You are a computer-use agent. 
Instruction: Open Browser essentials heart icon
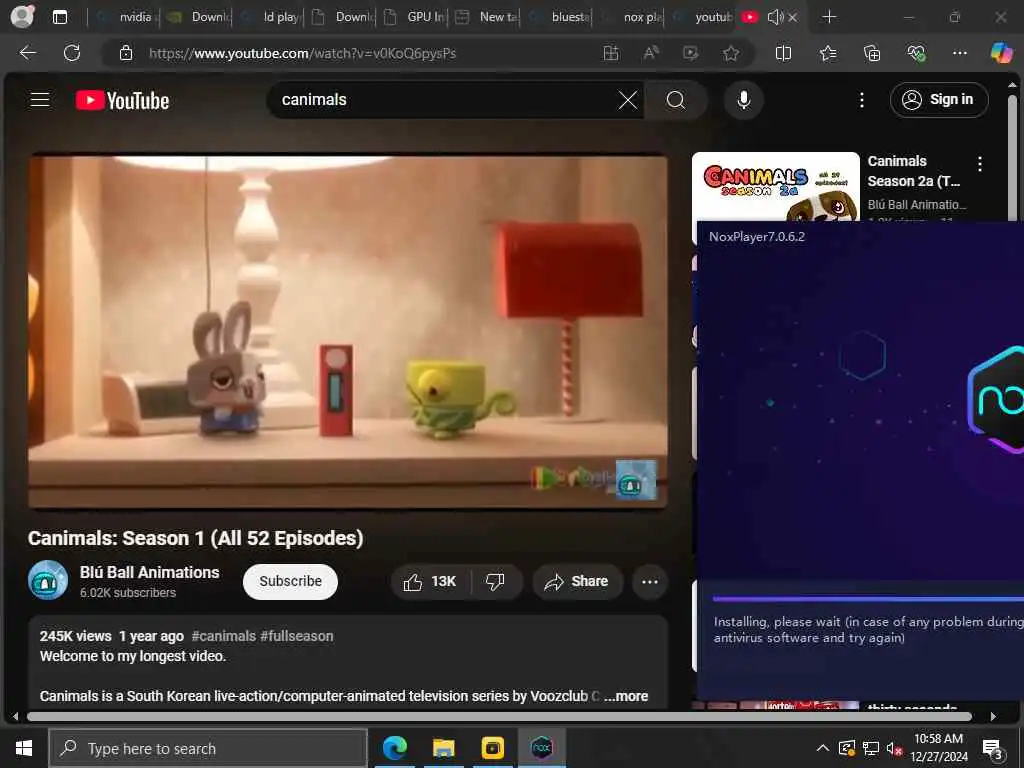point(916,53)
